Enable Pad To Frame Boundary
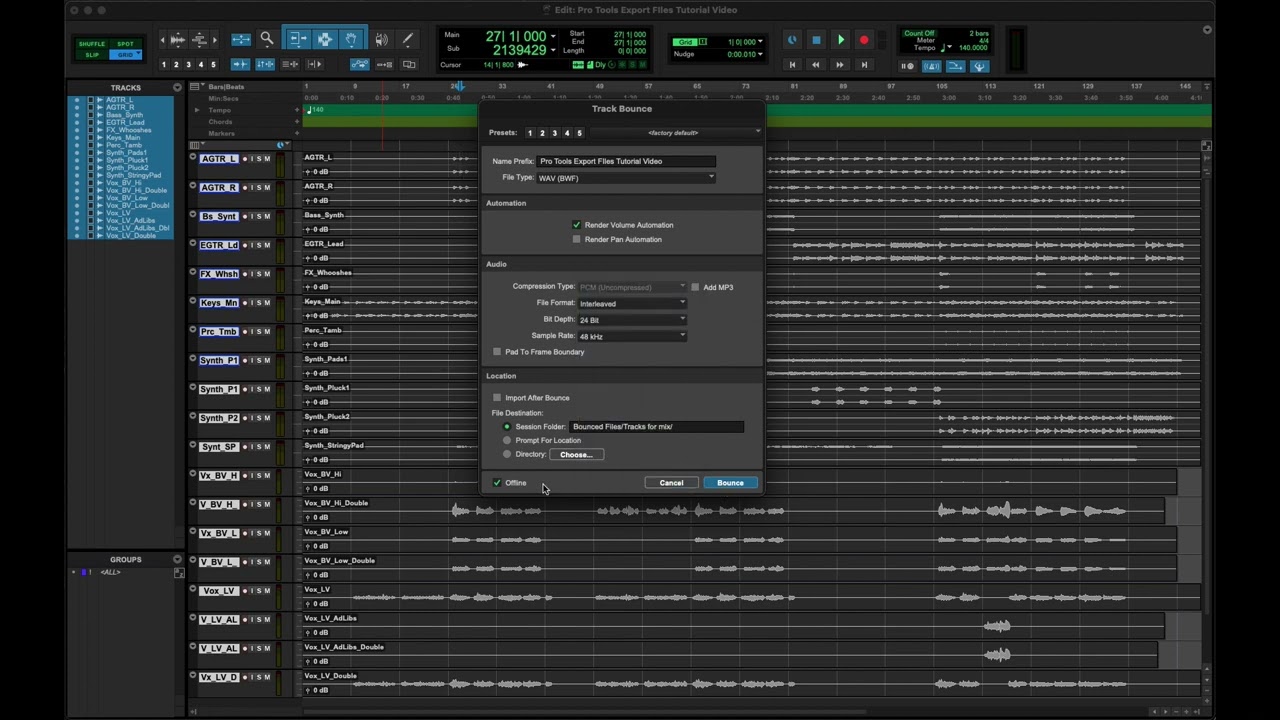Image resolution: width=1280 pixels, height=720 pixels. click(497, 352)
